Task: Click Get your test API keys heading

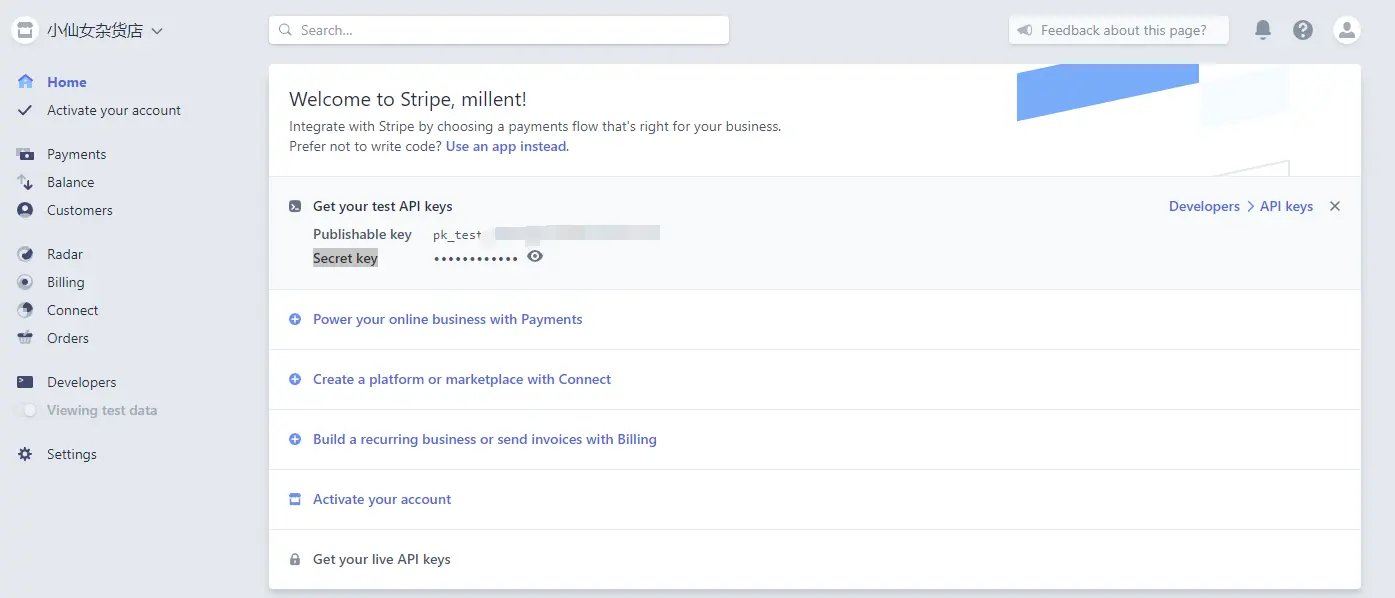Action: point(383,206)
